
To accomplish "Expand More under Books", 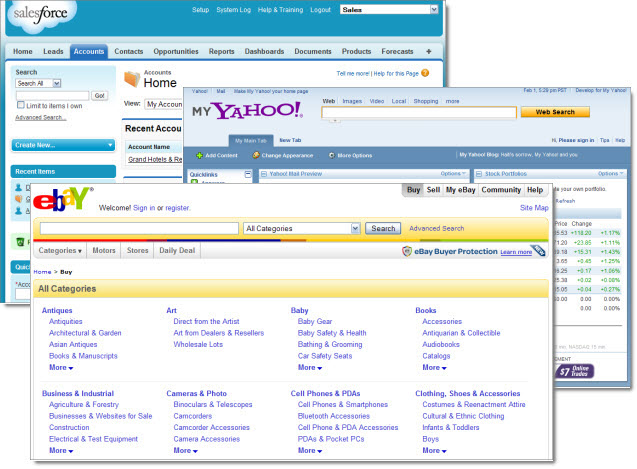I will (x=434, y=367).
